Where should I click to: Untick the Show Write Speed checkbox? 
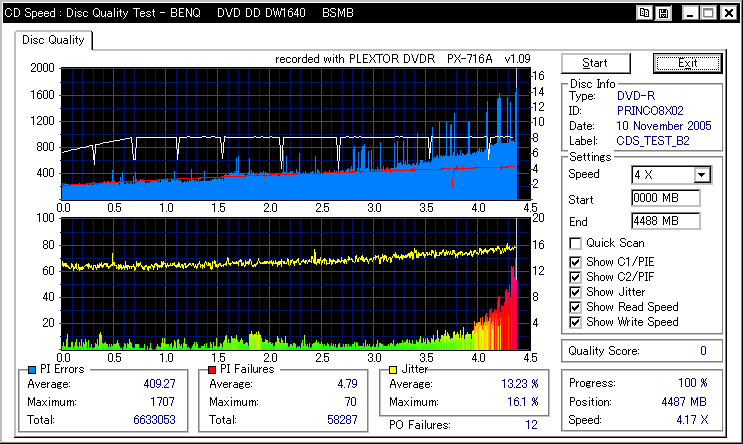tap(575, 322)
